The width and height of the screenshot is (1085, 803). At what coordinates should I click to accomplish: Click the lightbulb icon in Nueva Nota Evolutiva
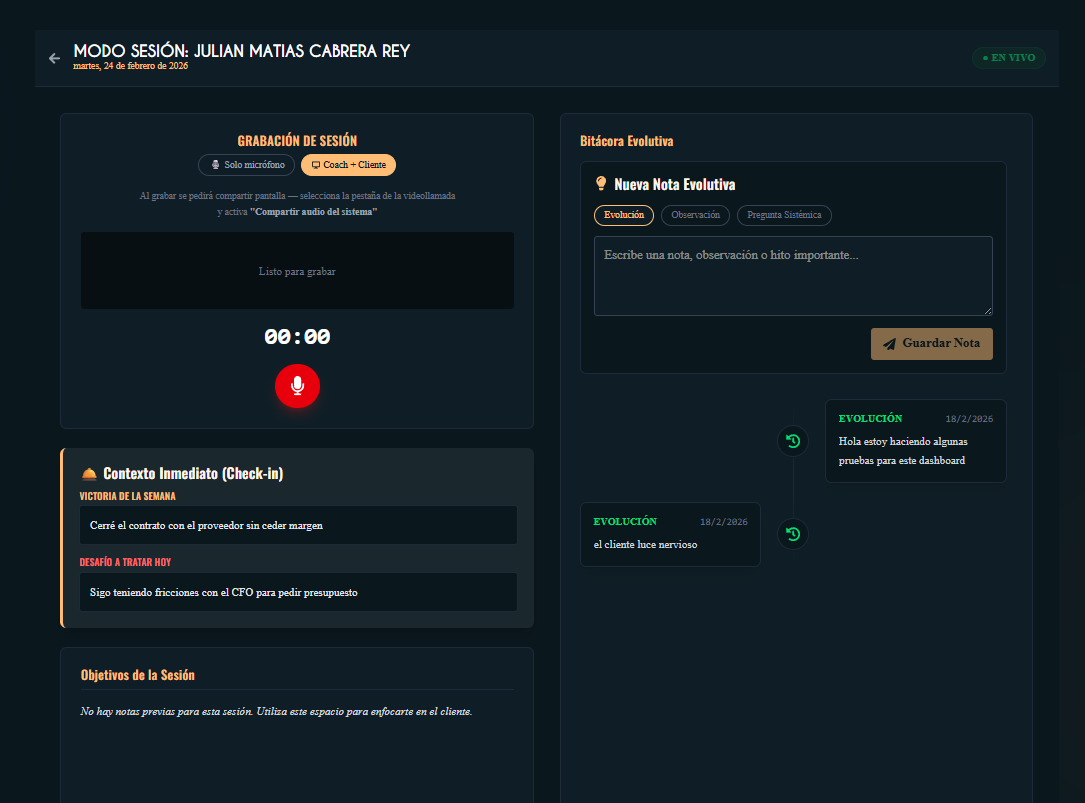601,184
